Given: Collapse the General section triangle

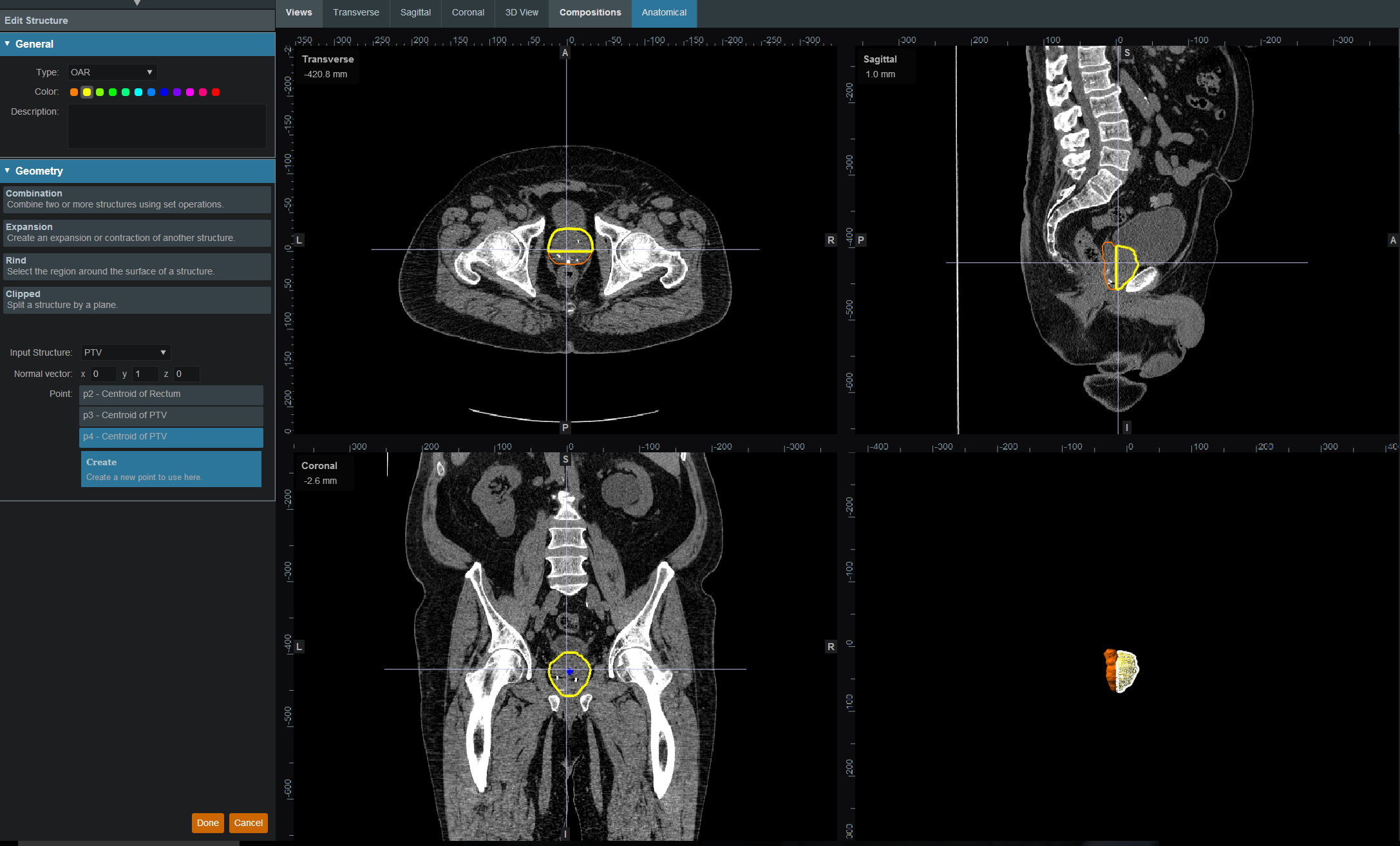Looking at the screenshot, I should coord(7,44).
